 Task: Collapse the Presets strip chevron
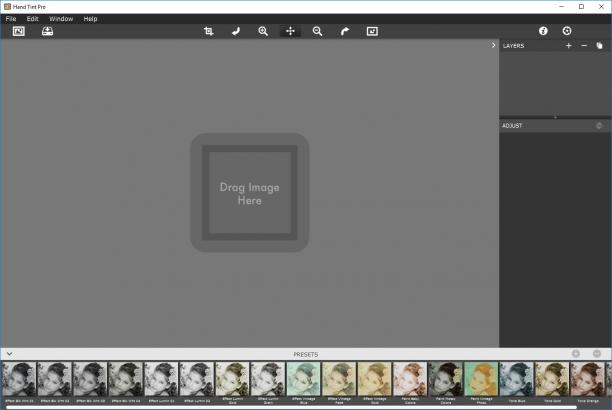[x=9, y=354]
